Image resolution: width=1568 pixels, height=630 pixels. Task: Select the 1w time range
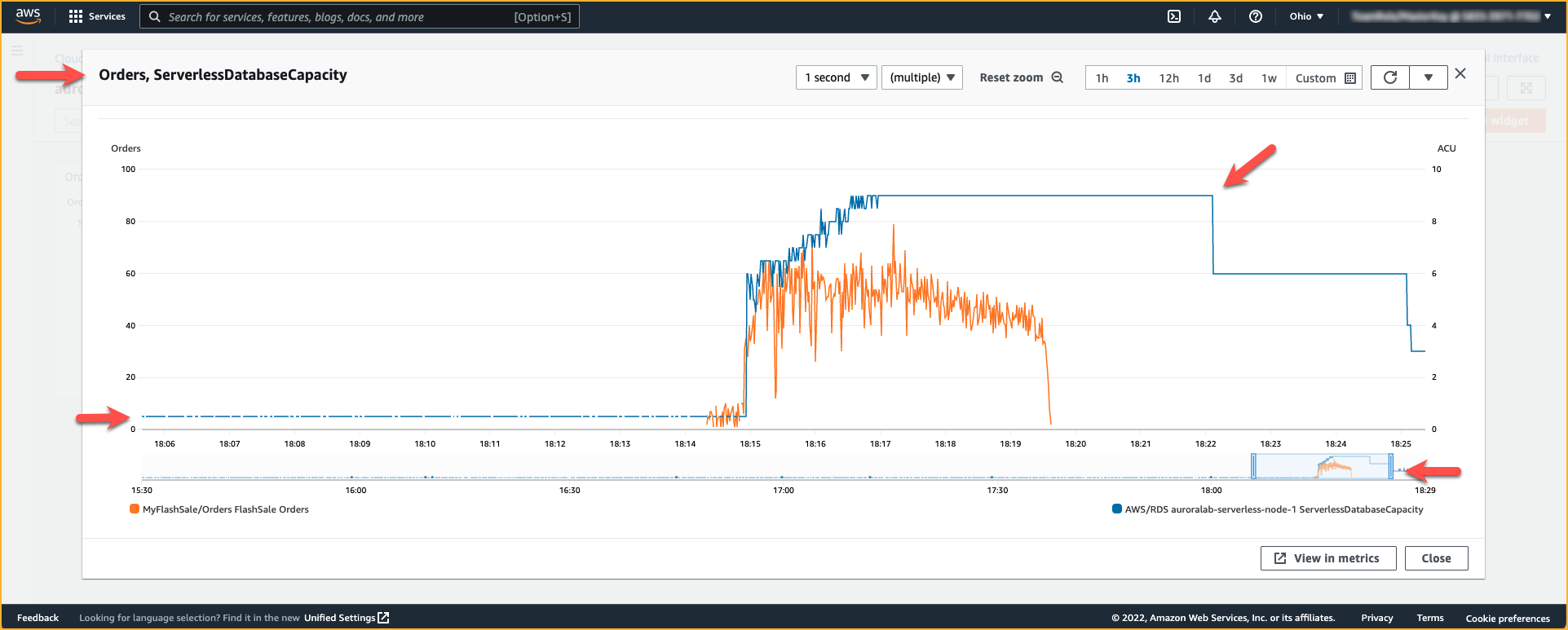coord(1269,78)
